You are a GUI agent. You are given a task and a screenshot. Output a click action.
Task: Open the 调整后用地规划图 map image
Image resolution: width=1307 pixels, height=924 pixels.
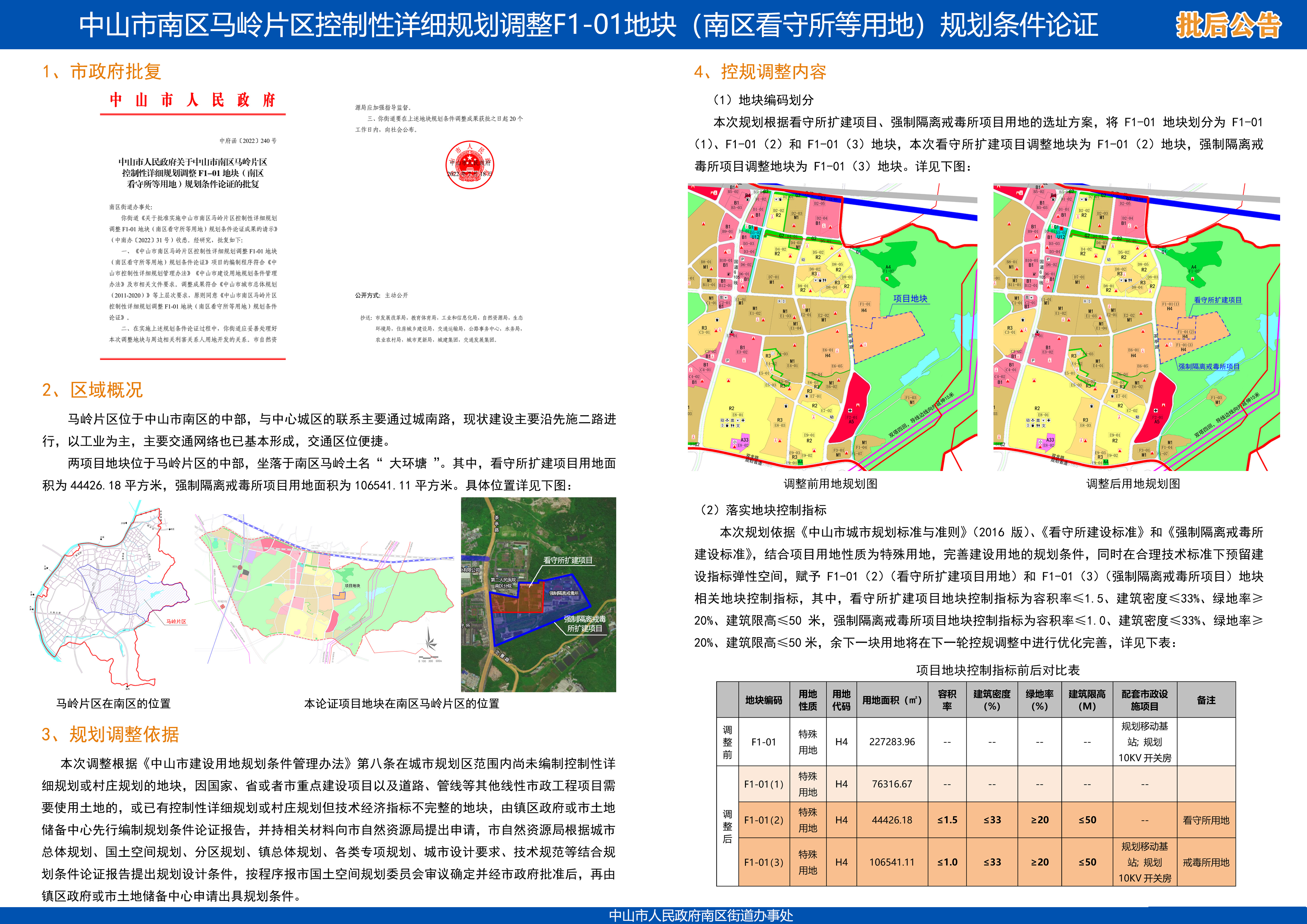click(1136, 327)
